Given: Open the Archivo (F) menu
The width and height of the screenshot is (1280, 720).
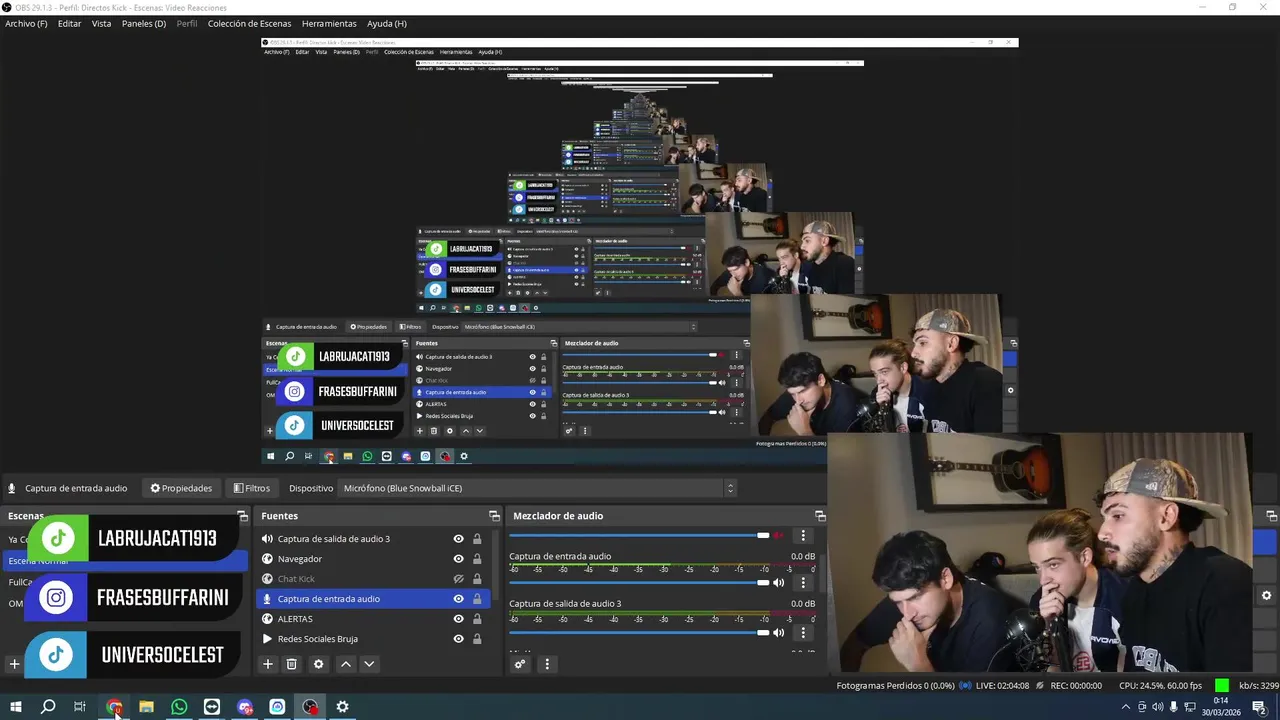Looking at the screenshot, I should 26,23.
